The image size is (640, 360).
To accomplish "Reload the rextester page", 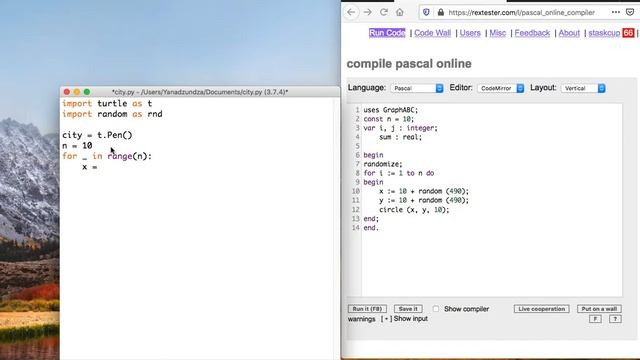I will pos(384,12).
